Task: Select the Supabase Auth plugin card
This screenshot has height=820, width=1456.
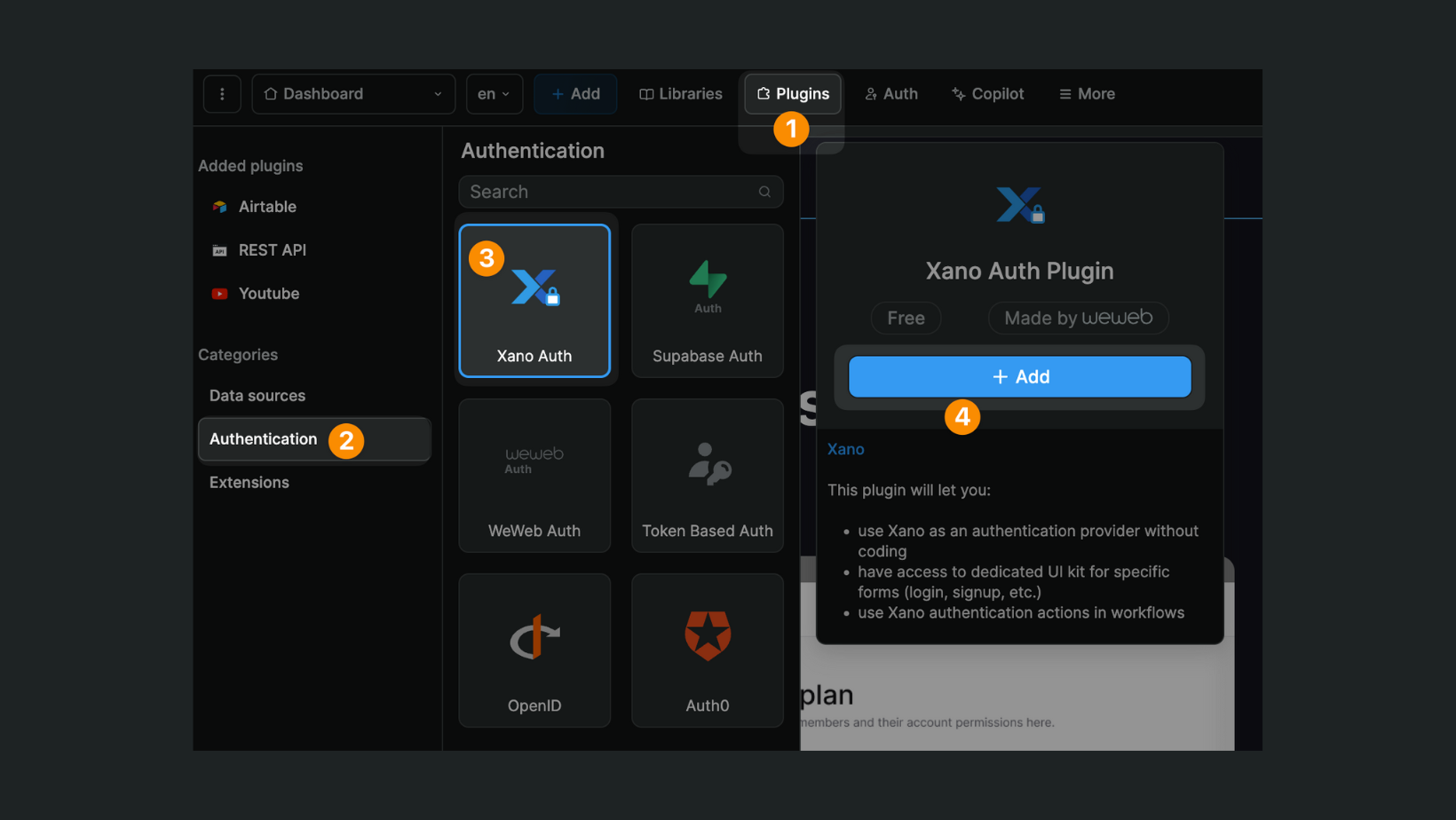Action: [x=707, y=301]
